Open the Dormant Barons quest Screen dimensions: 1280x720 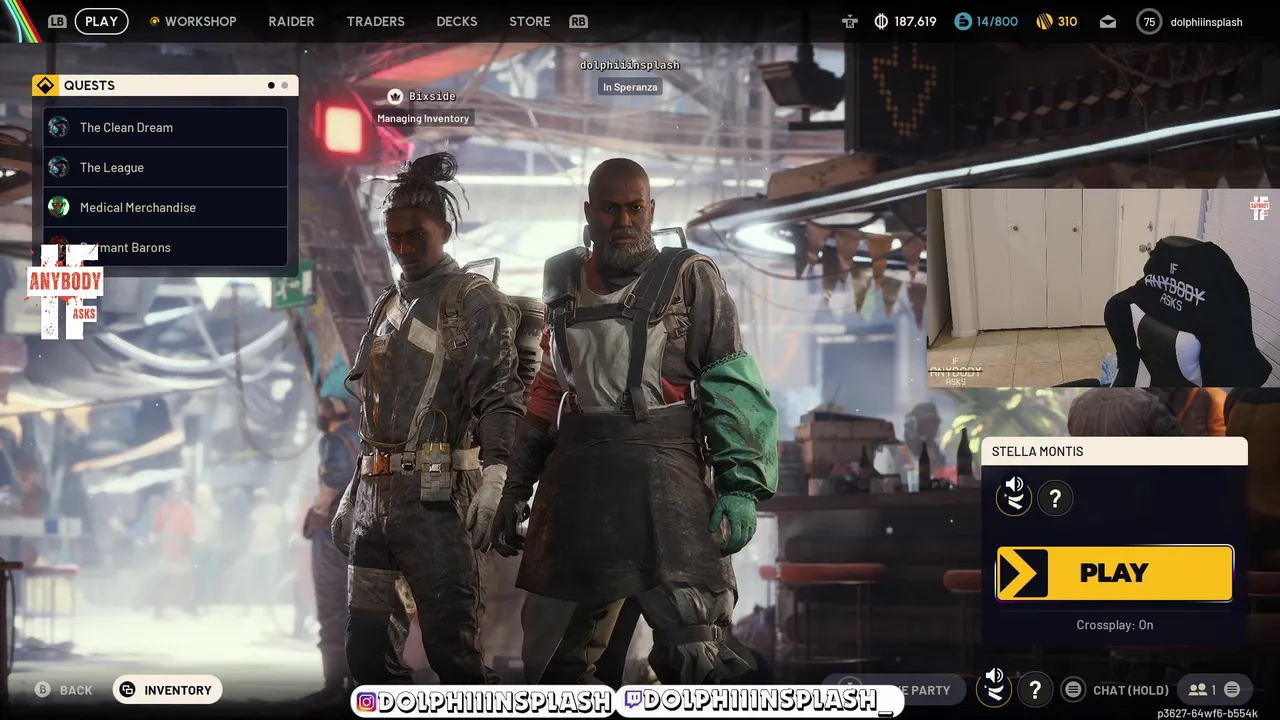(x=165, y=247)
